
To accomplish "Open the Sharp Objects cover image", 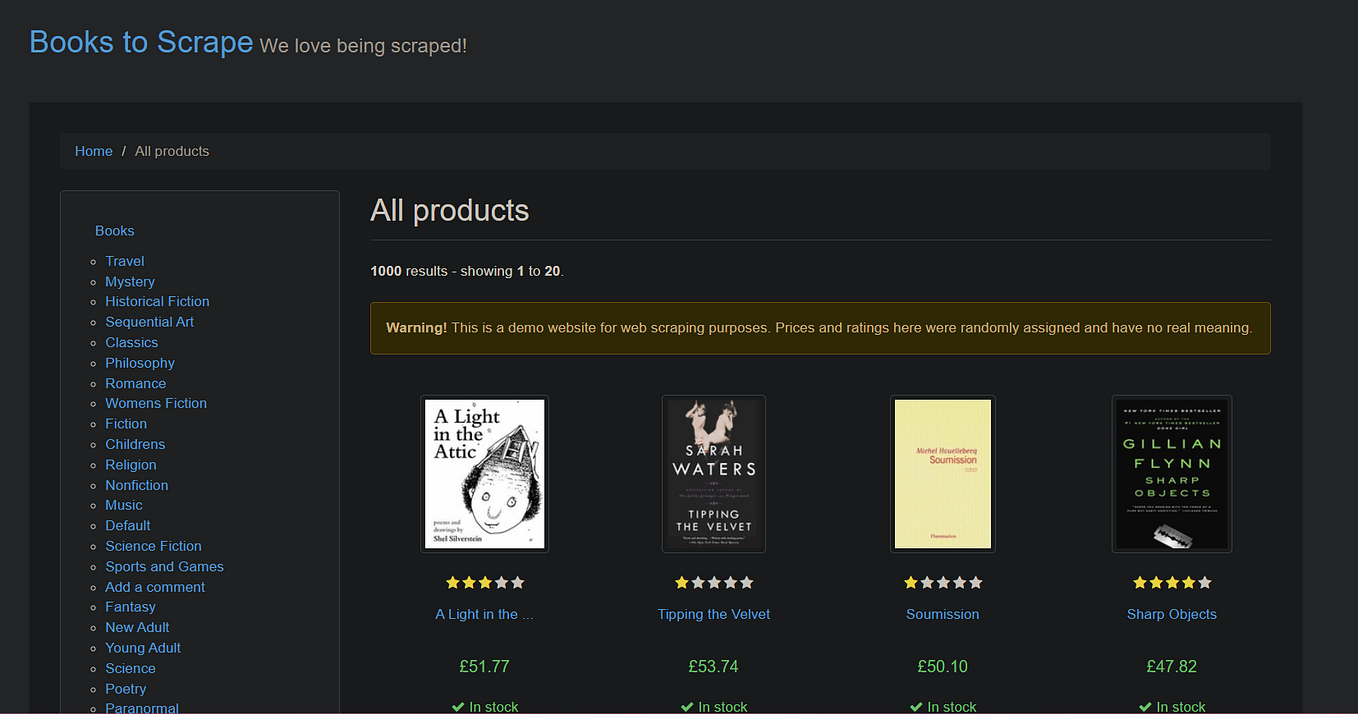I will pos(1172,474).
